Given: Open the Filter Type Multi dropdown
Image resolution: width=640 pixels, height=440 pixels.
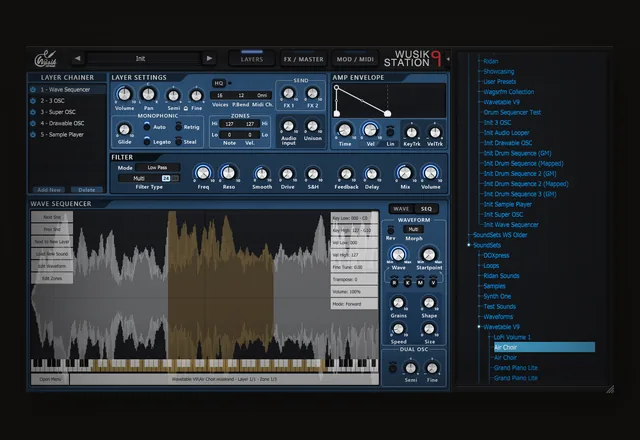Looking at the screenshot, I should pos(139,178).
